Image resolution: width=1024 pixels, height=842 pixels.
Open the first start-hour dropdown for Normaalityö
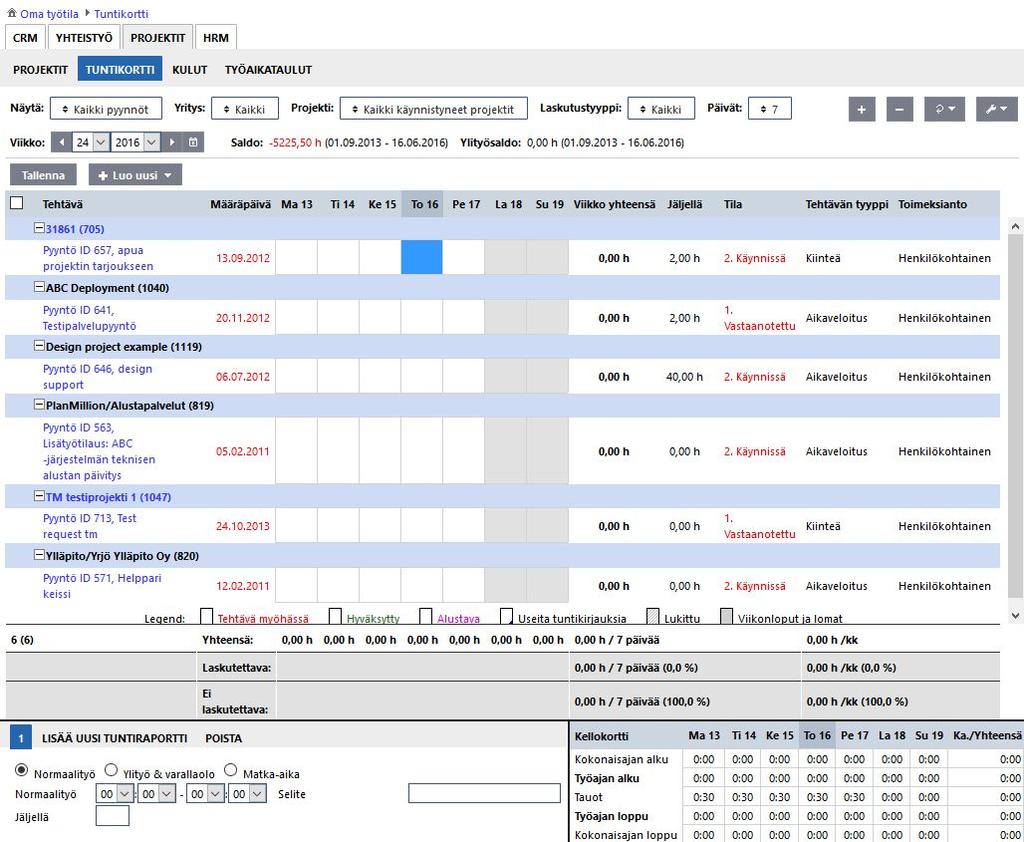click(x=115, y=794)
